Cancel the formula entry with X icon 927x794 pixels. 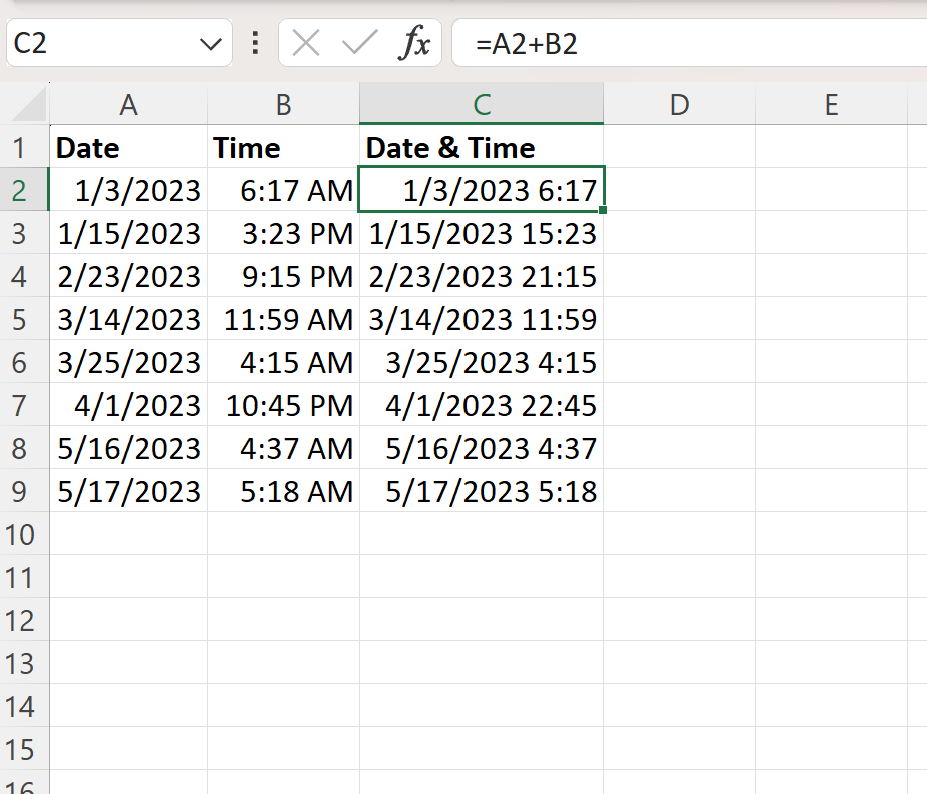pyautogui.click(x=306, y=43)
